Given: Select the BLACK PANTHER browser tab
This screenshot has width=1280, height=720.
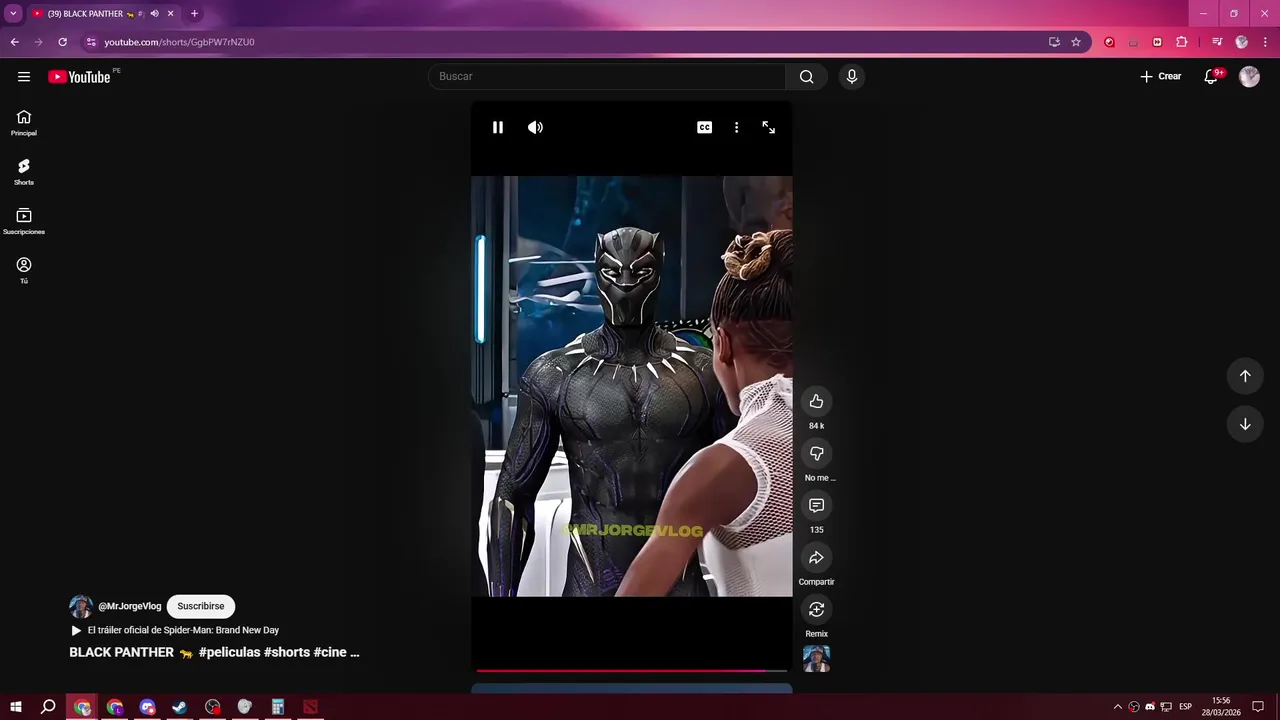Looking at the screenshot, I should coord(103,14).
